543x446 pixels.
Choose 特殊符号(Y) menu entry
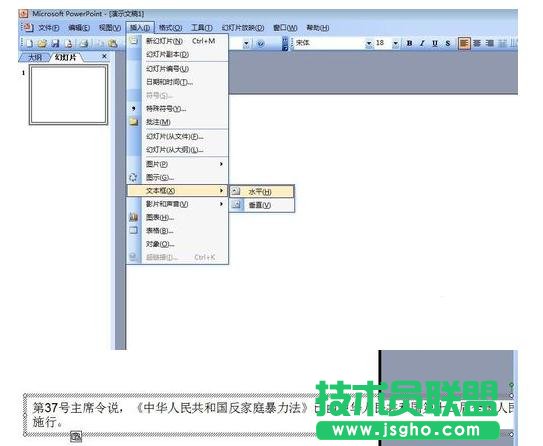point(177,108)
